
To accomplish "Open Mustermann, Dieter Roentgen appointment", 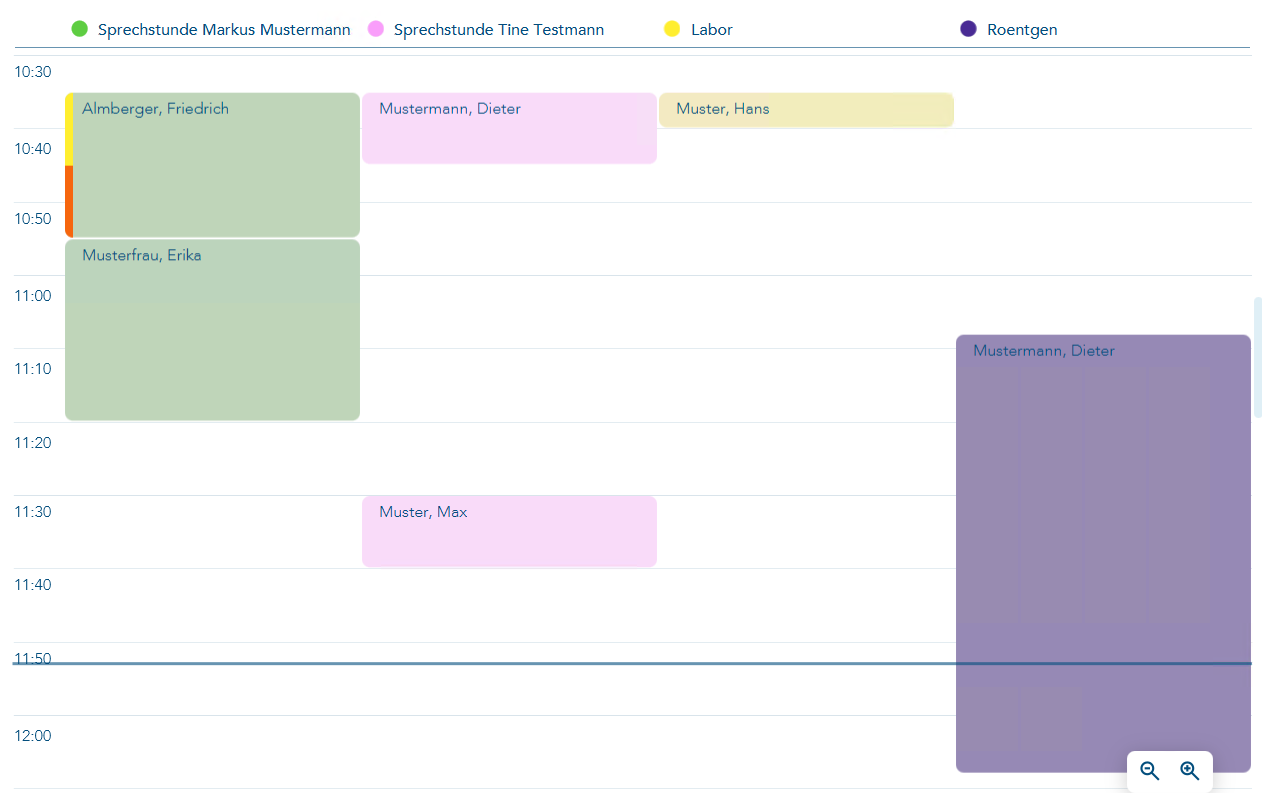I will coord(1103,550).
